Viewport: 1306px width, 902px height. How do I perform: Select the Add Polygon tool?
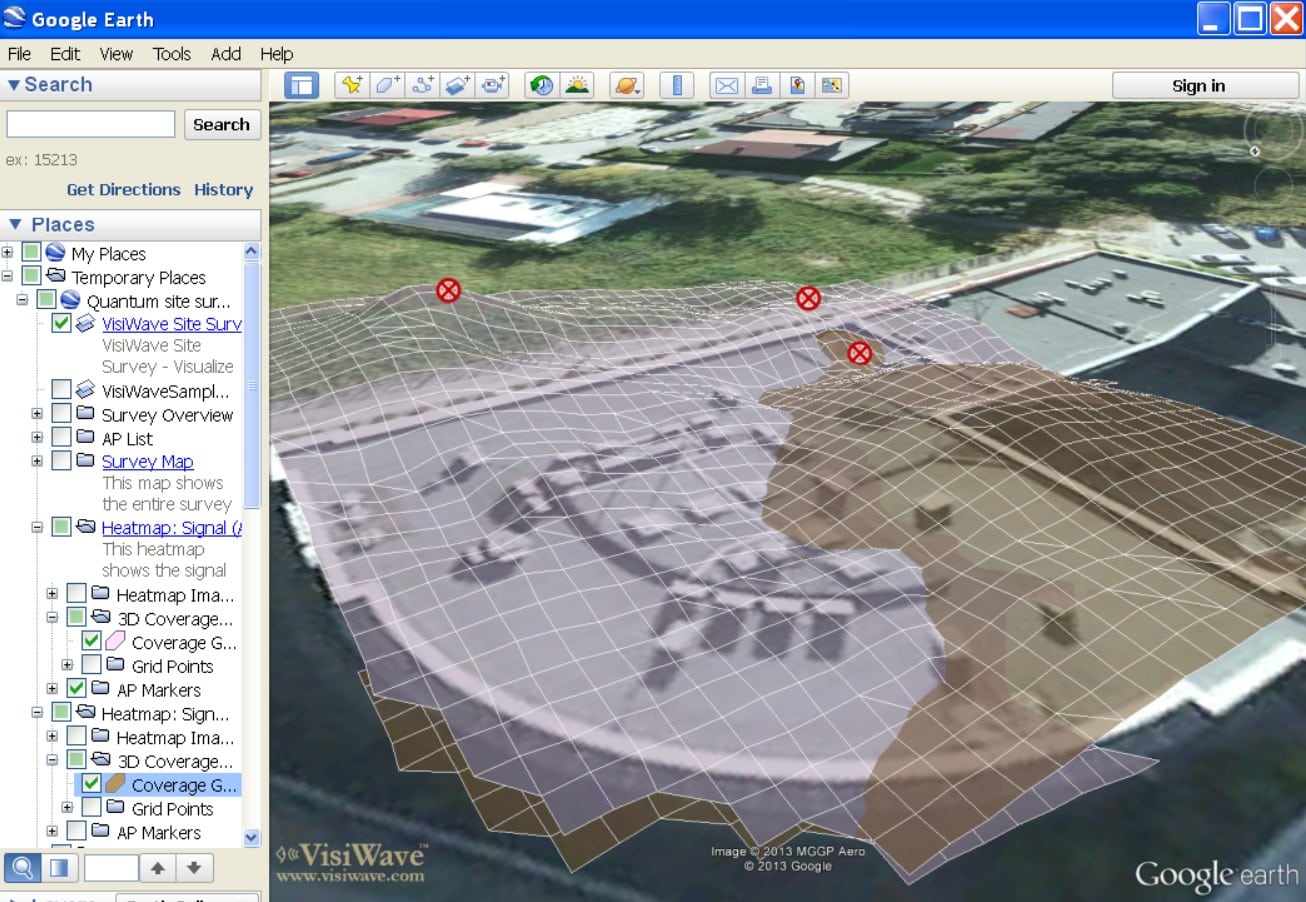386,85
